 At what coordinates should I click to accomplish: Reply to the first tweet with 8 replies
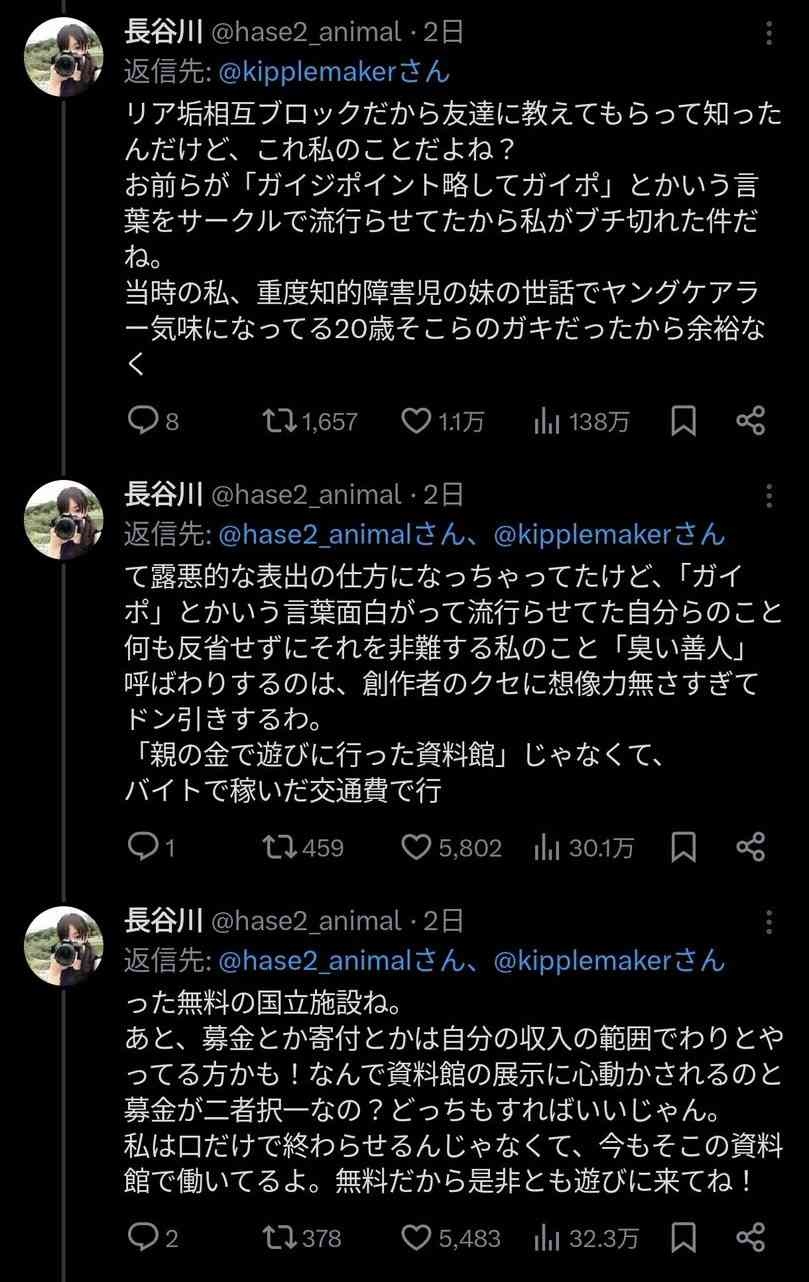coord(142,422)
